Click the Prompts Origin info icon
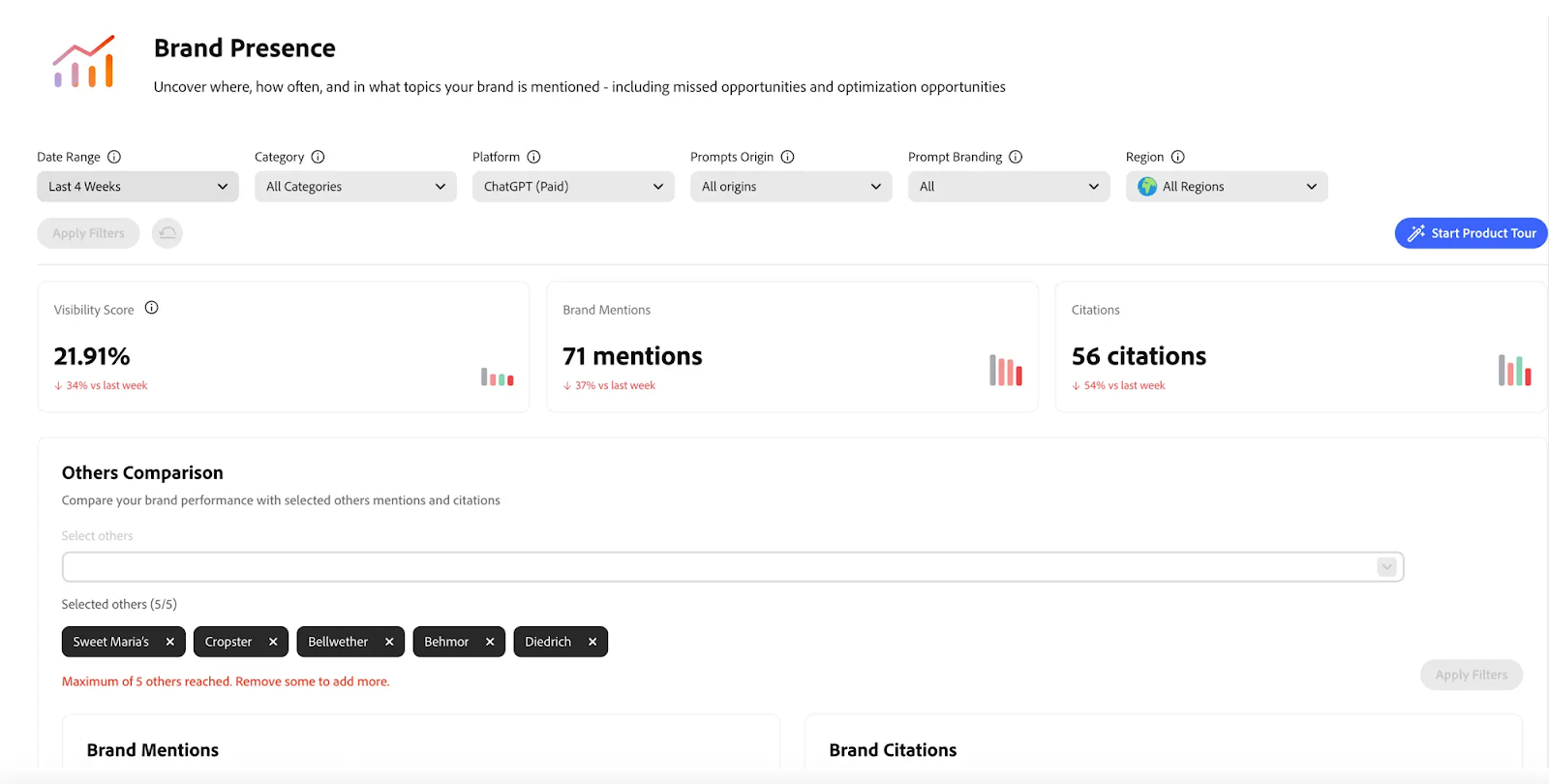Screen dimensions: 1549x784 pos(787,157)
